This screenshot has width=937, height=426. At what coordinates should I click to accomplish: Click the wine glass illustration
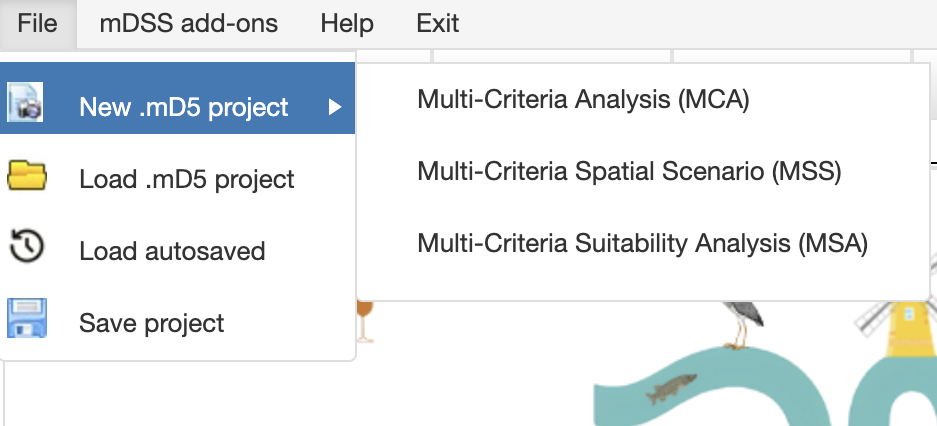pos(365,322)
